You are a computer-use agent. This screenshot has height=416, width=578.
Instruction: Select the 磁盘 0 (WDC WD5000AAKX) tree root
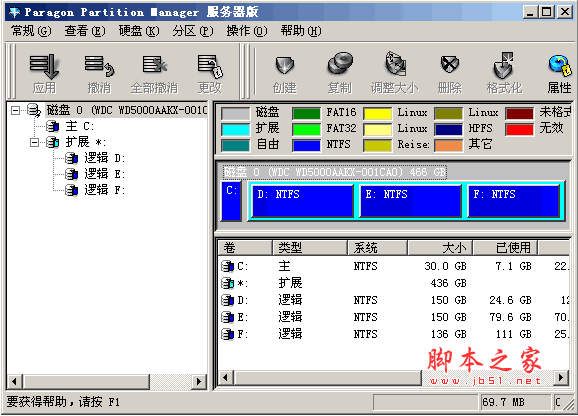(126, 110)
